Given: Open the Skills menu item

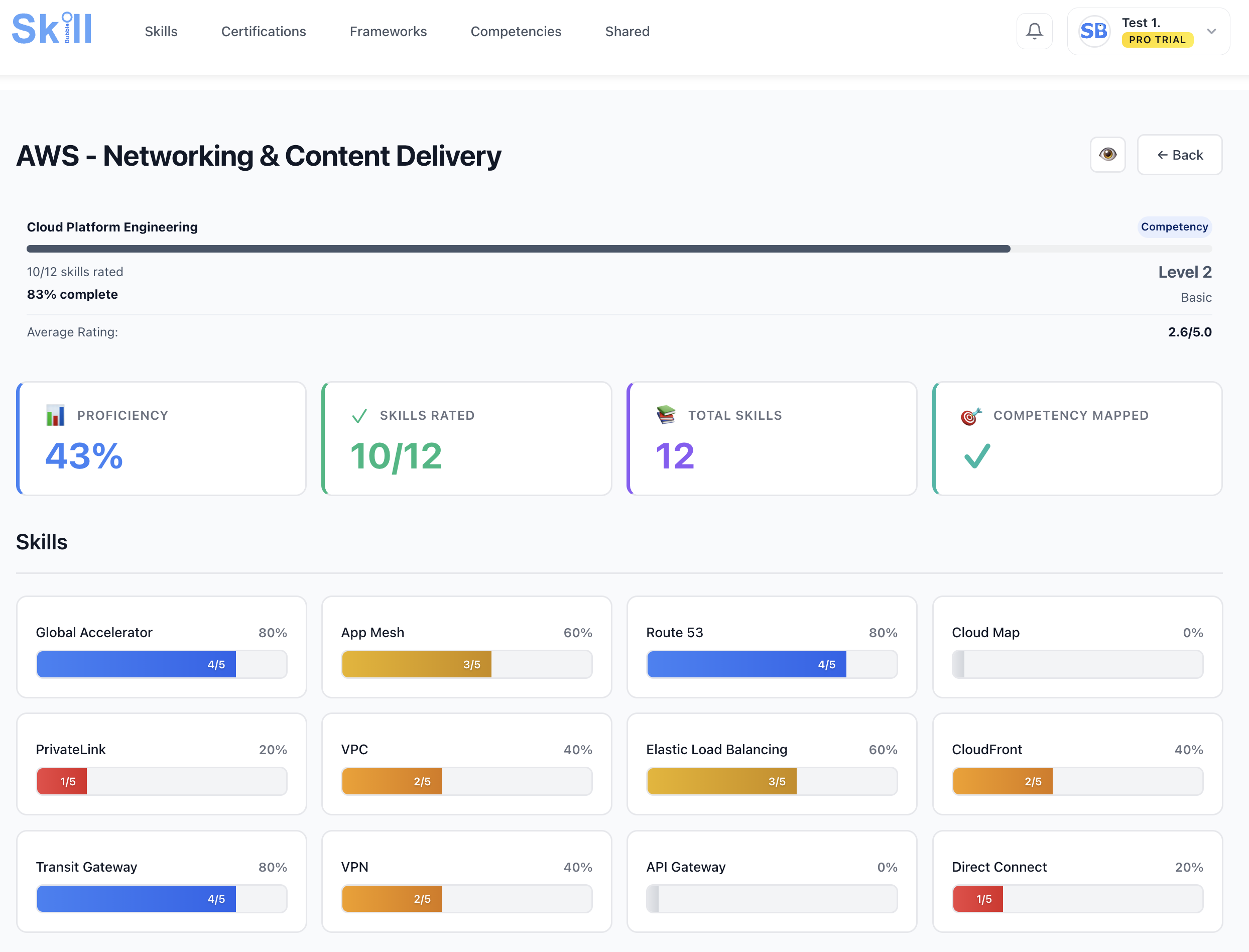Looking at the screenshot, I should pyautogui.click(x=161, y=32).
